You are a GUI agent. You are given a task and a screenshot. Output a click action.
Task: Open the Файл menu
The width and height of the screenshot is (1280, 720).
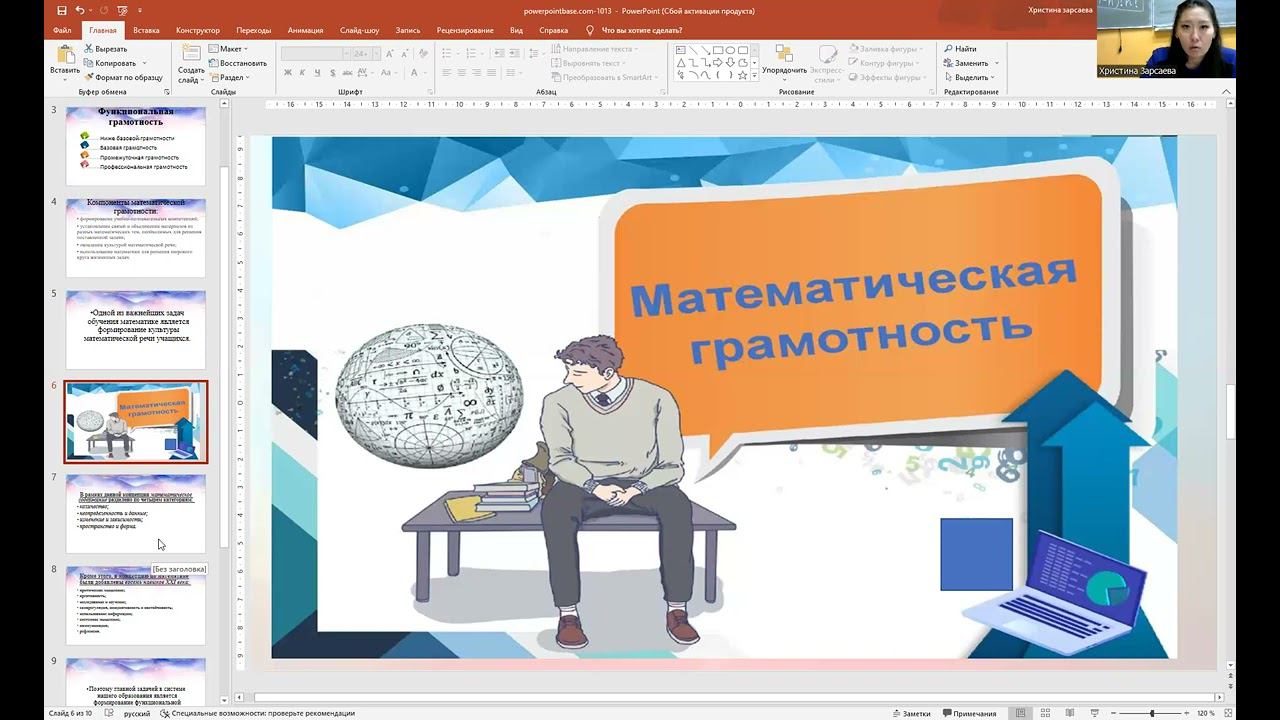tap(62, 30)
